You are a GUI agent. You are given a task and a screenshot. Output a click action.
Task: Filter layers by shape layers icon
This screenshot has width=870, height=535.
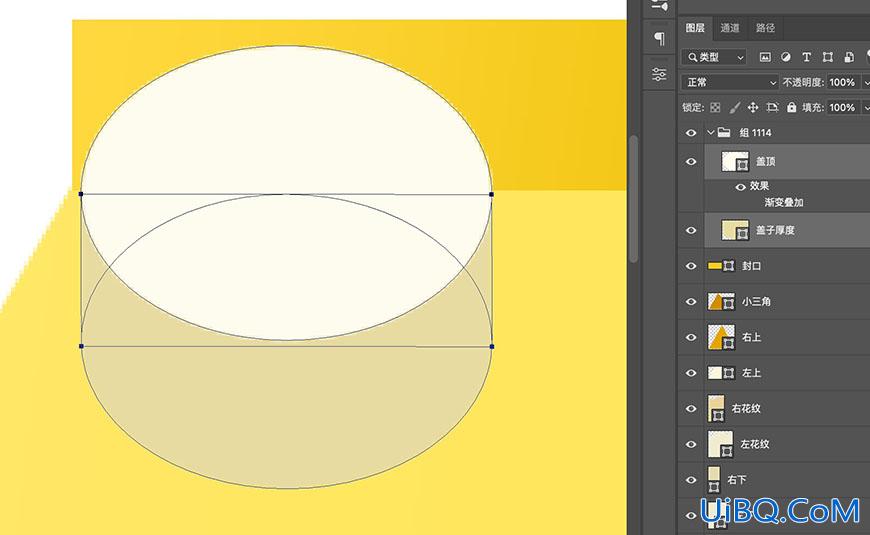click(827, 57)
